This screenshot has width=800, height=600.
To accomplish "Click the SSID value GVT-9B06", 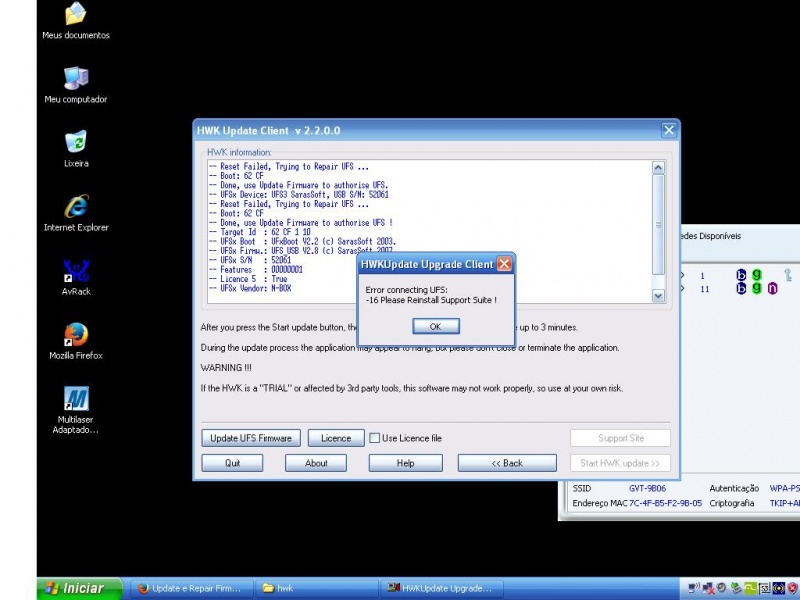I will tap(647, 488).
